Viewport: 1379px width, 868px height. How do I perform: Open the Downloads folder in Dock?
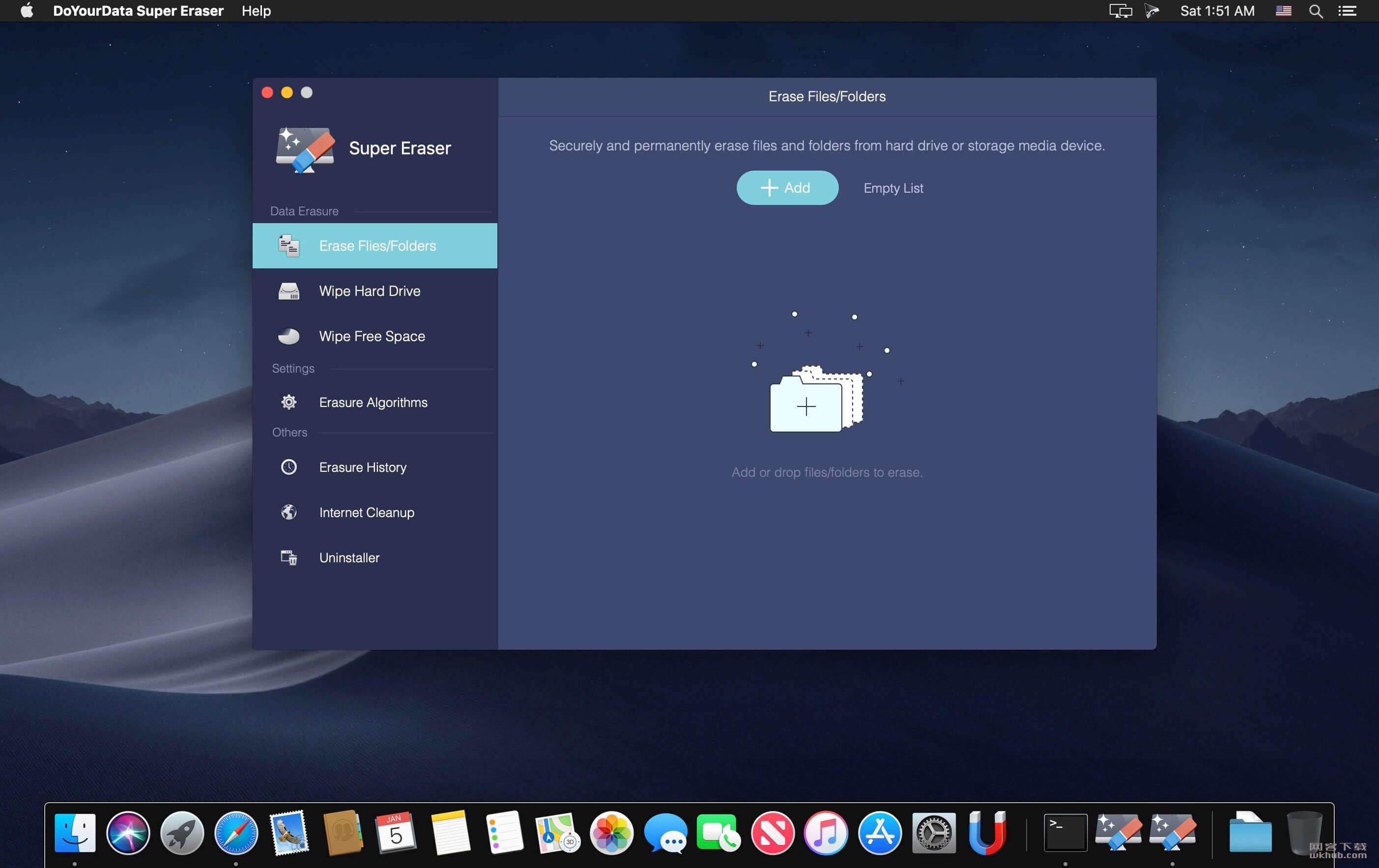1251,833
